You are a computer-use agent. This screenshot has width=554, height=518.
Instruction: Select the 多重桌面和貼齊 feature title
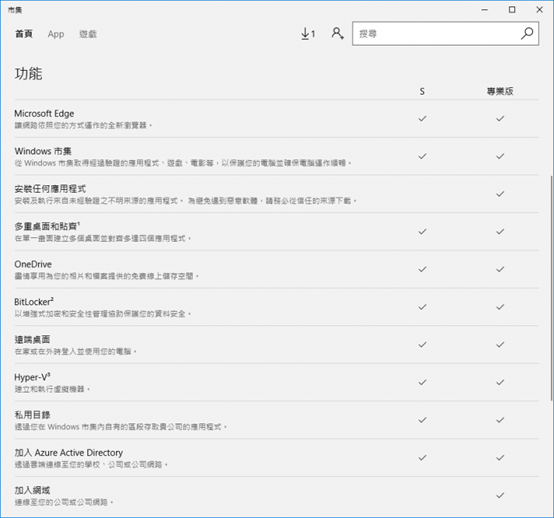click(47, 226)
